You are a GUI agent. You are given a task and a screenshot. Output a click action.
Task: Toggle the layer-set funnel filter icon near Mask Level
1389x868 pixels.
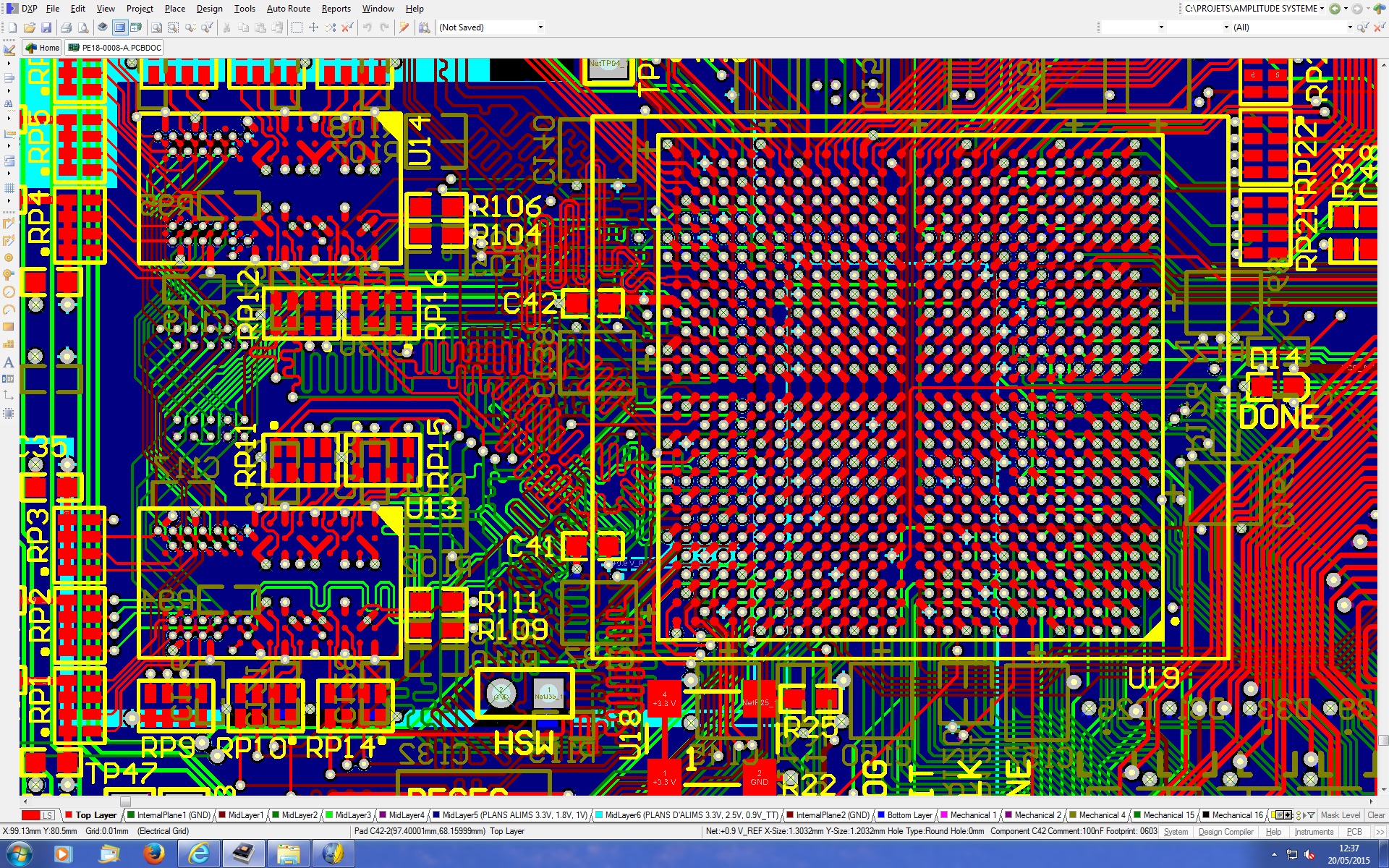click(x=1312, y=815)
